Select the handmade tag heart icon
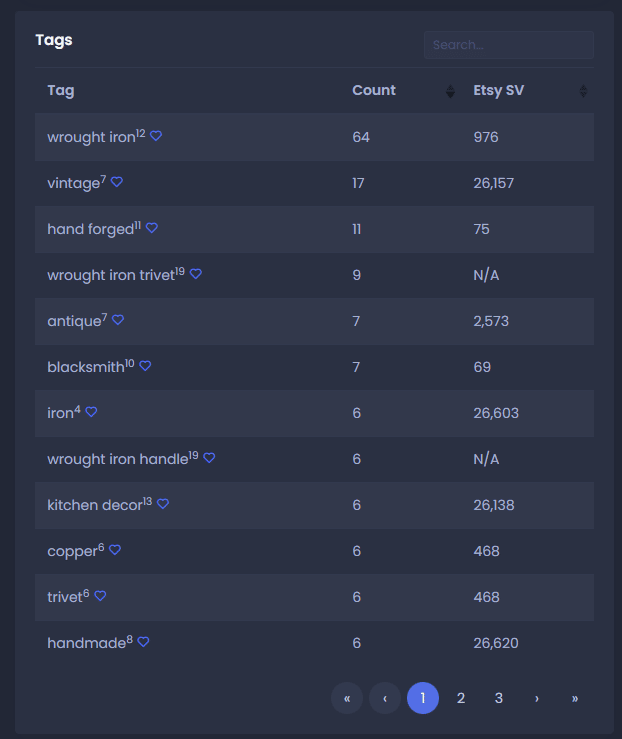 (x=144, y=642)
